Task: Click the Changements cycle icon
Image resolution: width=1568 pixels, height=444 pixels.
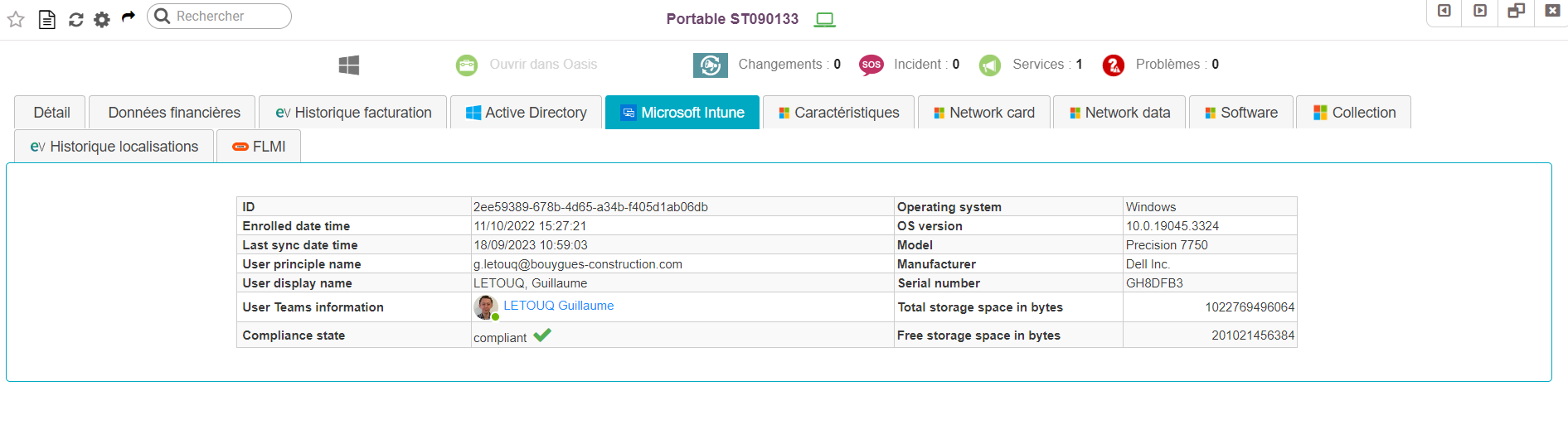Action: tap(710, 65)
